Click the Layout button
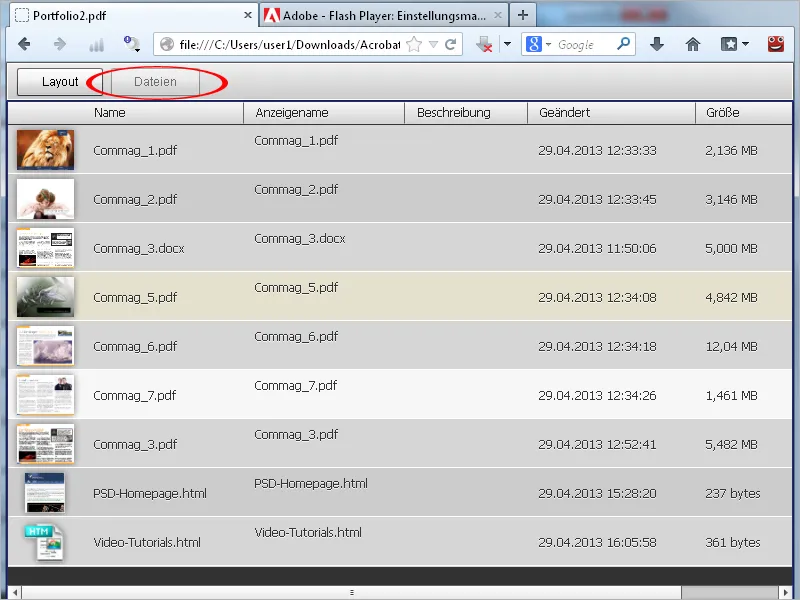The height and width of the screenshot is (600, 800). pos(60,82)
